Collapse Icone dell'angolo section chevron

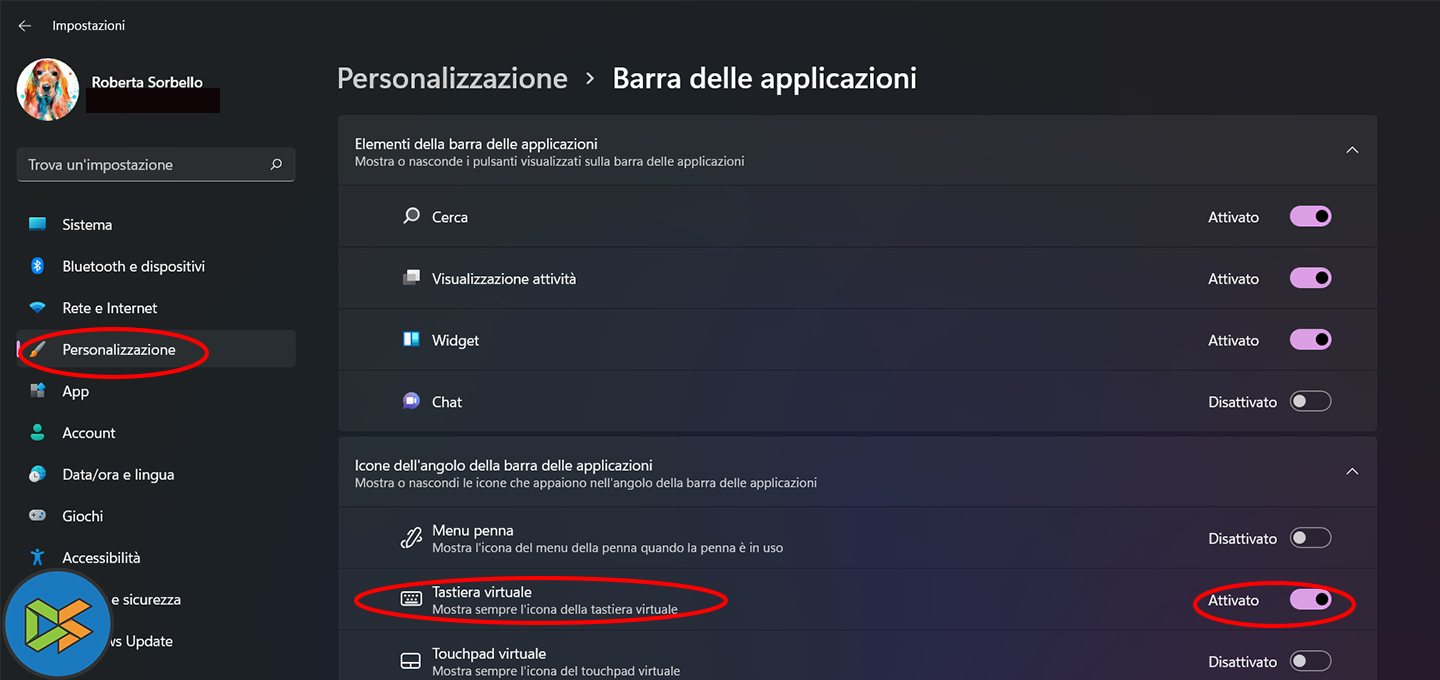pos(1352,471)
